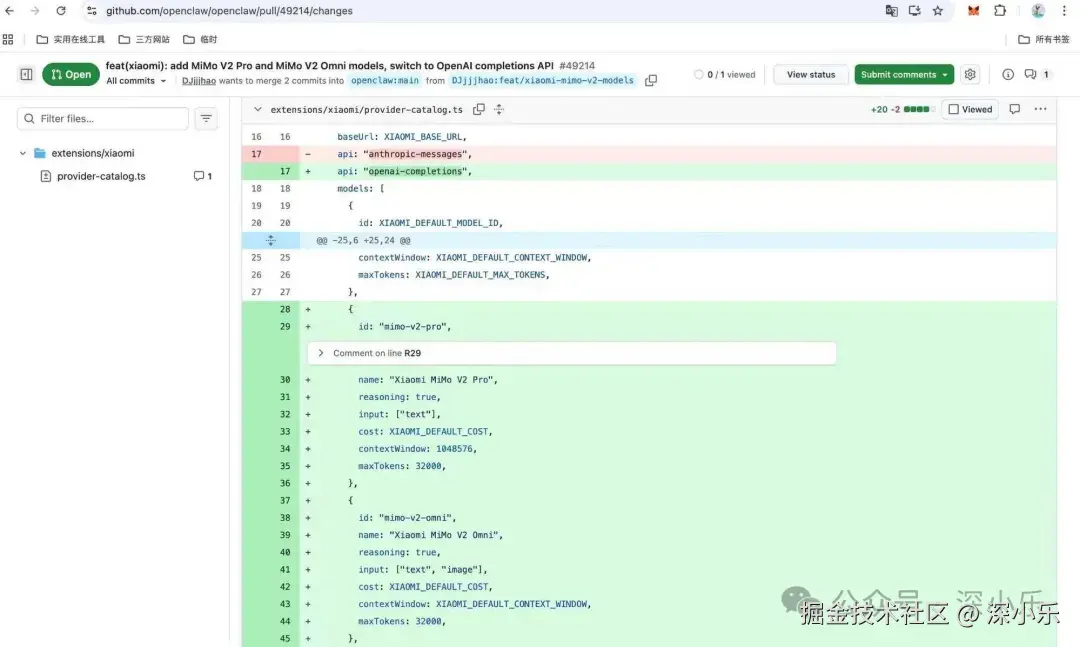
Task: Open 实用在线工具 bookmark folder
Action: [x=70, y=39]
